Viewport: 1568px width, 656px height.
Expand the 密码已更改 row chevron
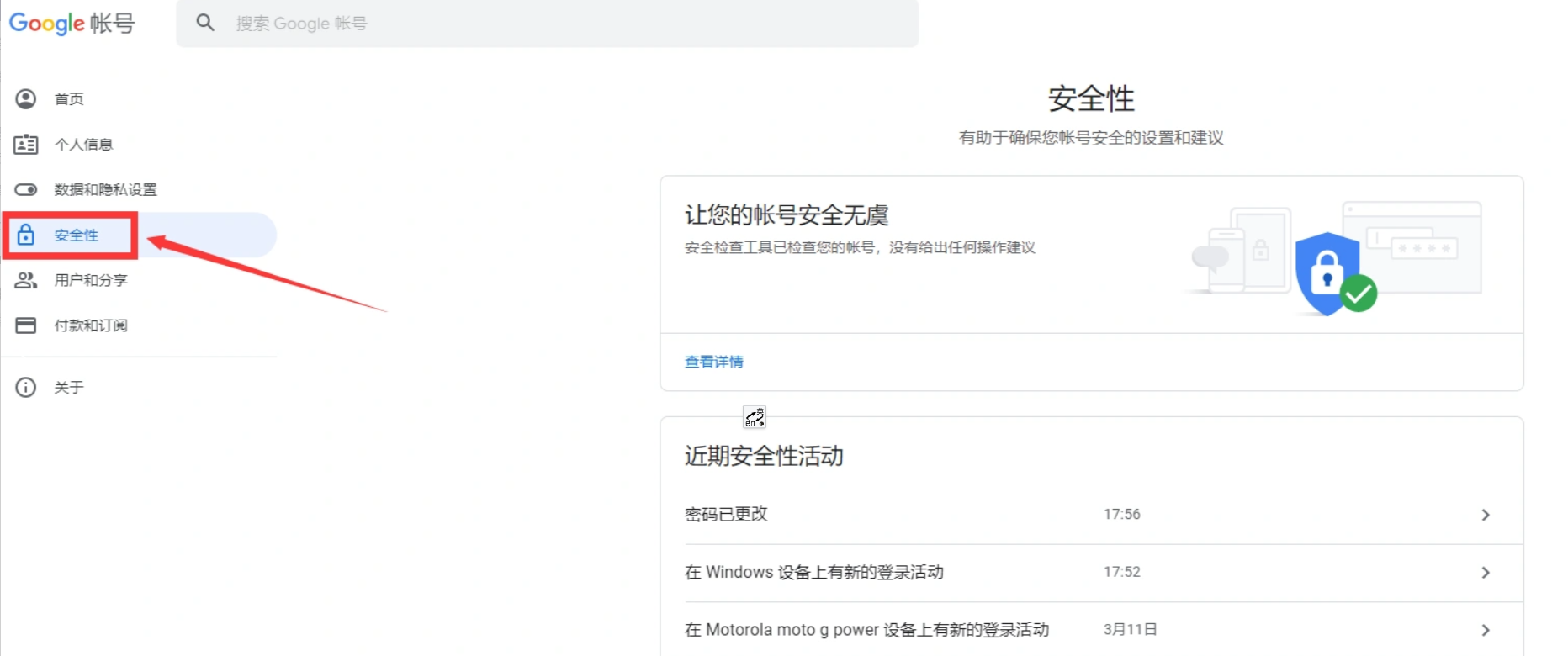click(x=1486, y=515)
